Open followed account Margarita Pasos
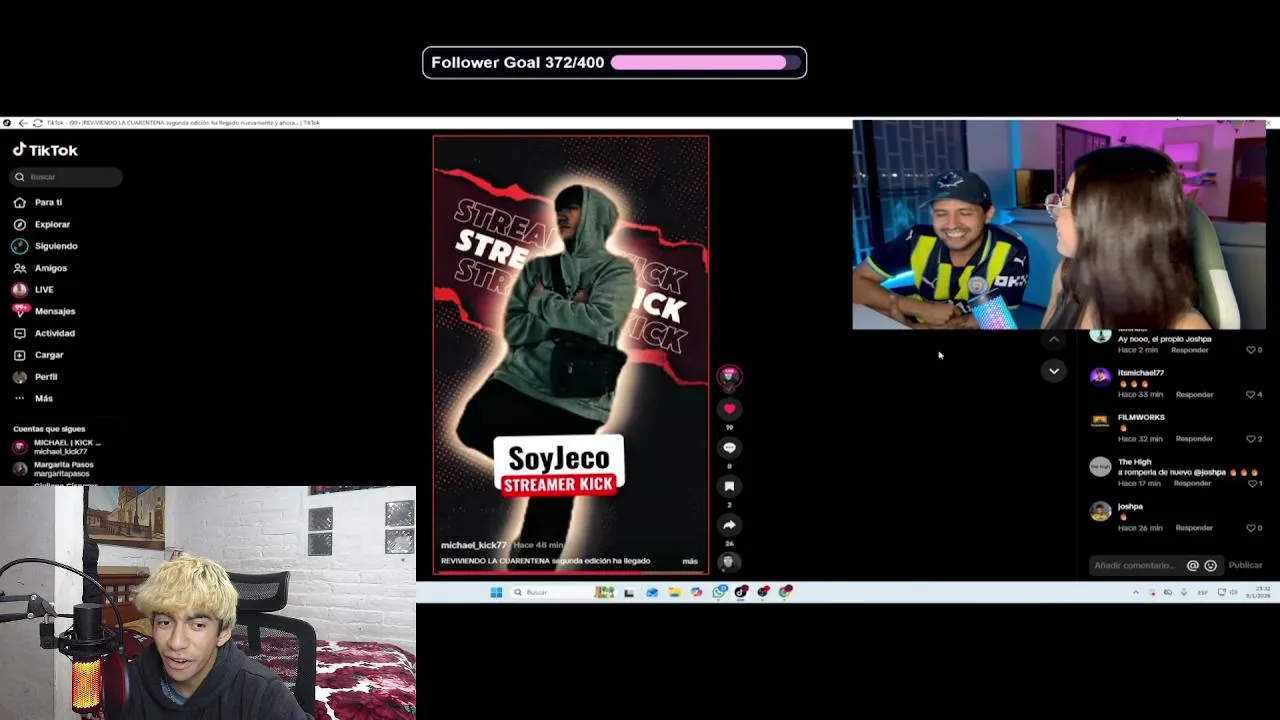The width and height of the screenshot is (1280, 720). (53, 468)
